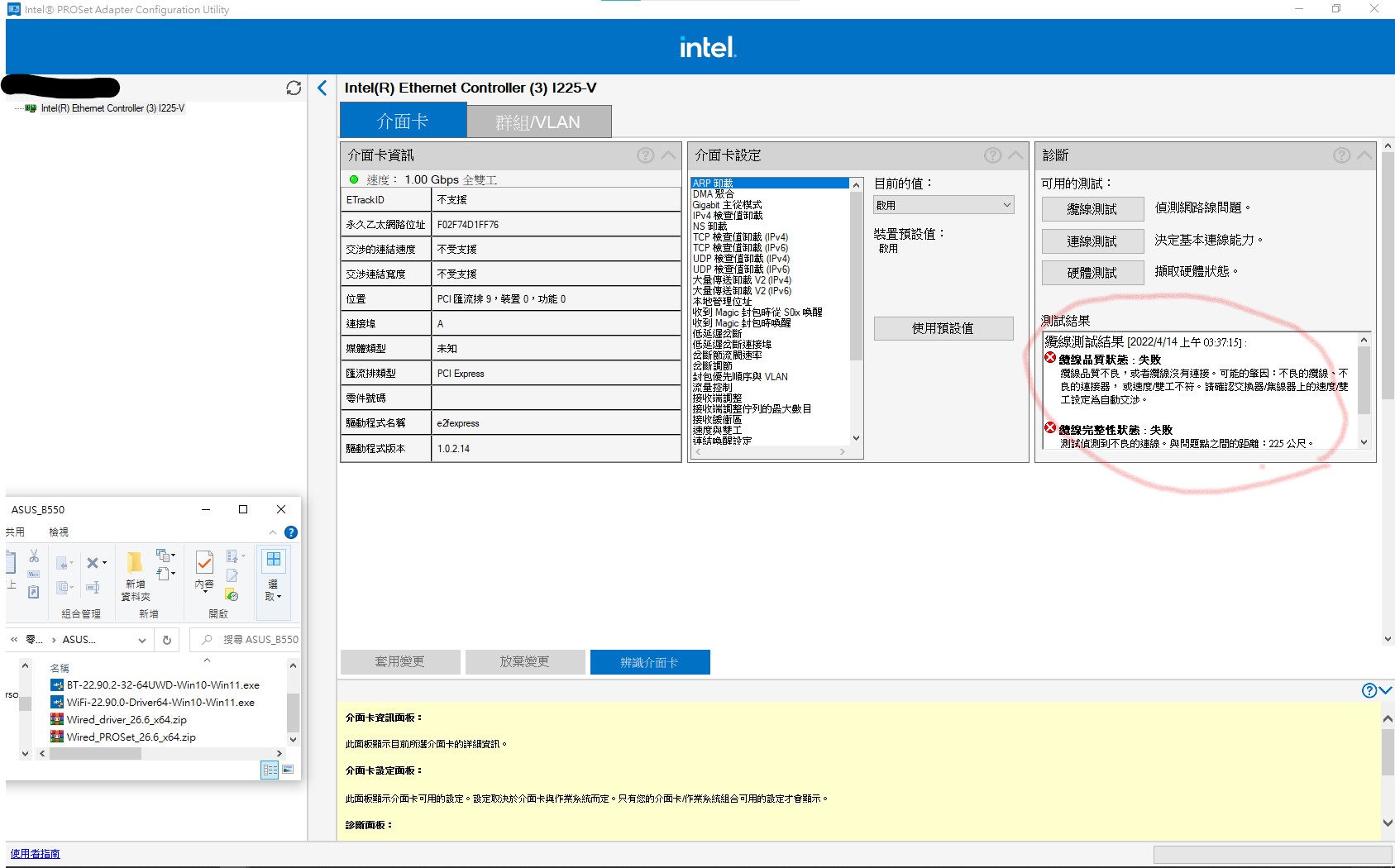Click the delete (X) icon in Explorer ribbon
The height and width of the screenshot is (868, 1395).
click(93, 565)
